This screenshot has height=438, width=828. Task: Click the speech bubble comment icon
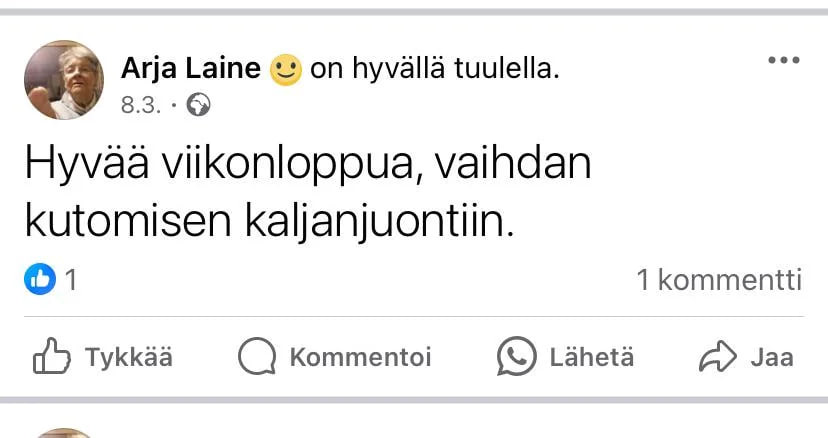(257, 357)
